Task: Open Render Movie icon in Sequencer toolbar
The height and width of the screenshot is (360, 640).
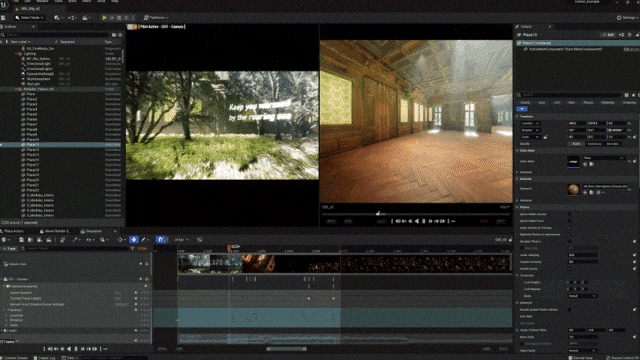Action: 49,240
